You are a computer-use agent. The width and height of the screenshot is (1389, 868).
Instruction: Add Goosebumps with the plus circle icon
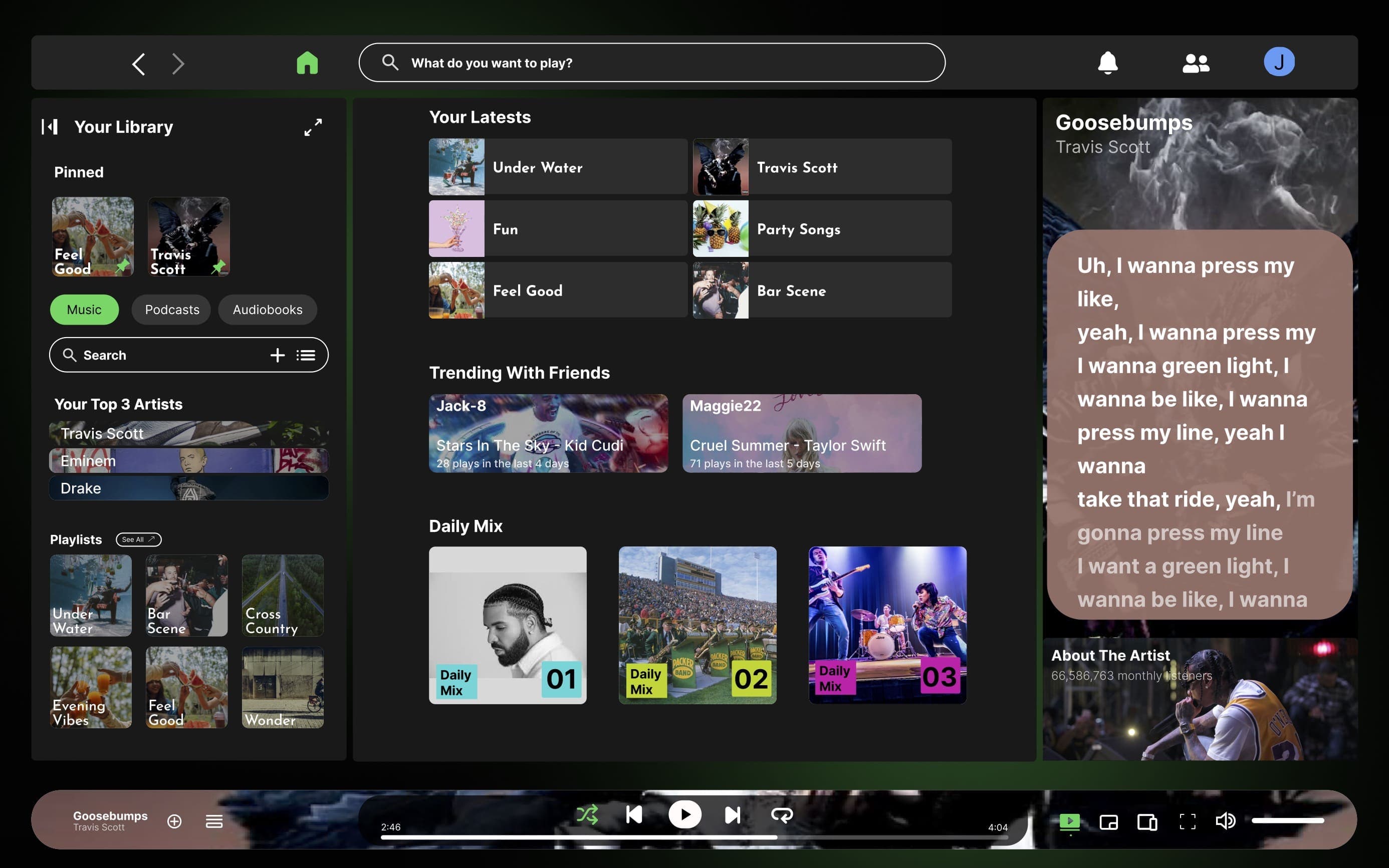tap(174, 821)
